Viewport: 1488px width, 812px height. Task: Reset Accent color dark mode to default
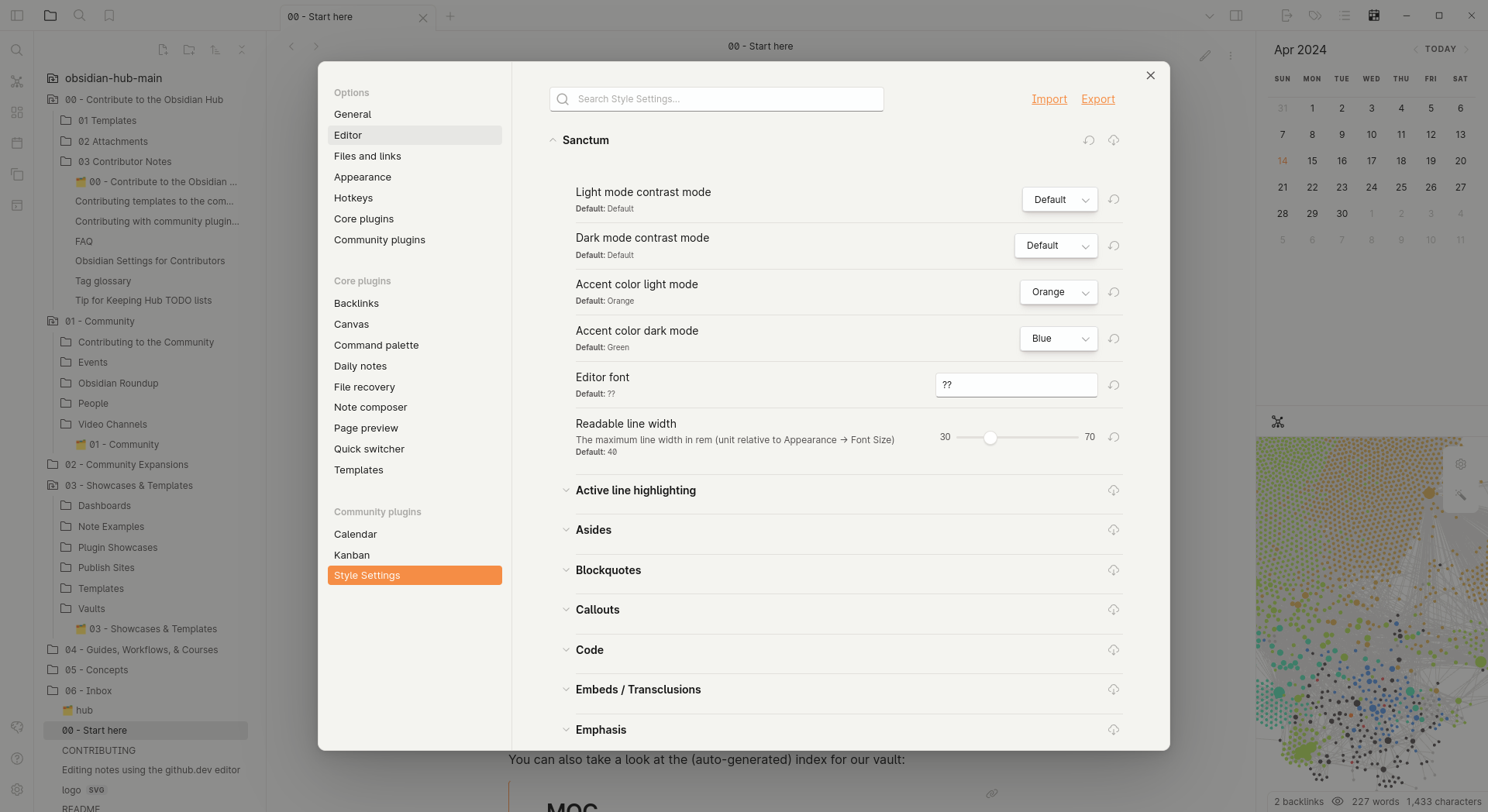pos(1114,339)
